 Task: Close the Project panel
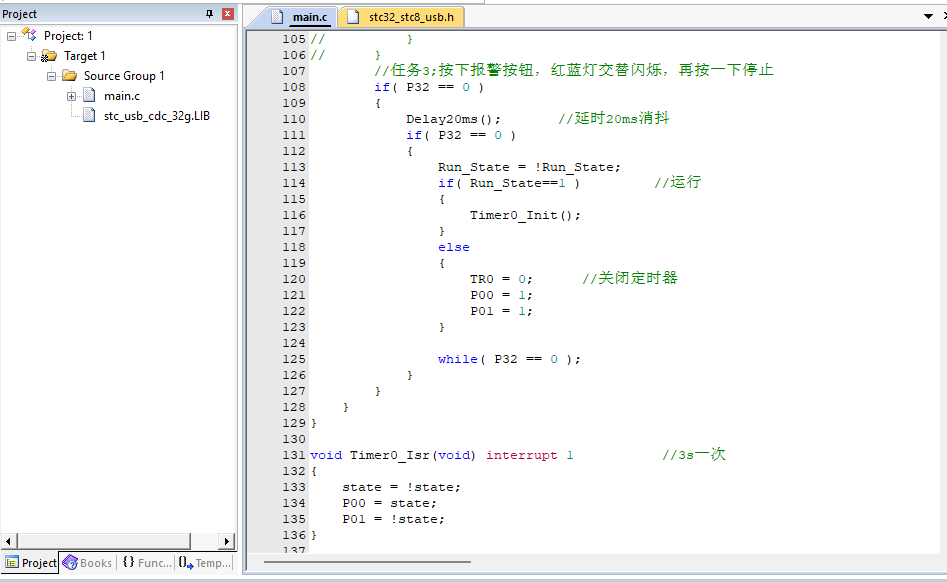pyautogui.click(x=228, y=14)
